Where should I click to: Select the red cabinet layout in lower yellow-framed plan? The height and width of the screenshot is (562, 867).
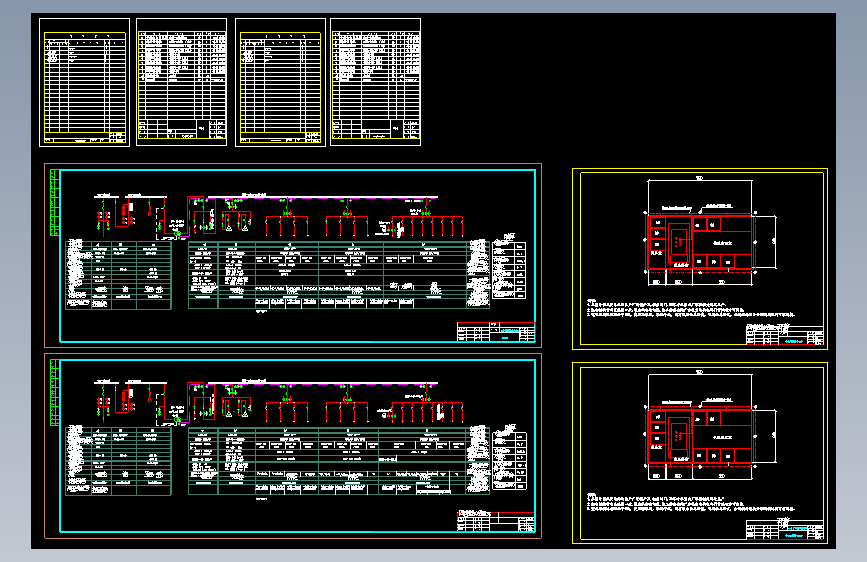700,437
